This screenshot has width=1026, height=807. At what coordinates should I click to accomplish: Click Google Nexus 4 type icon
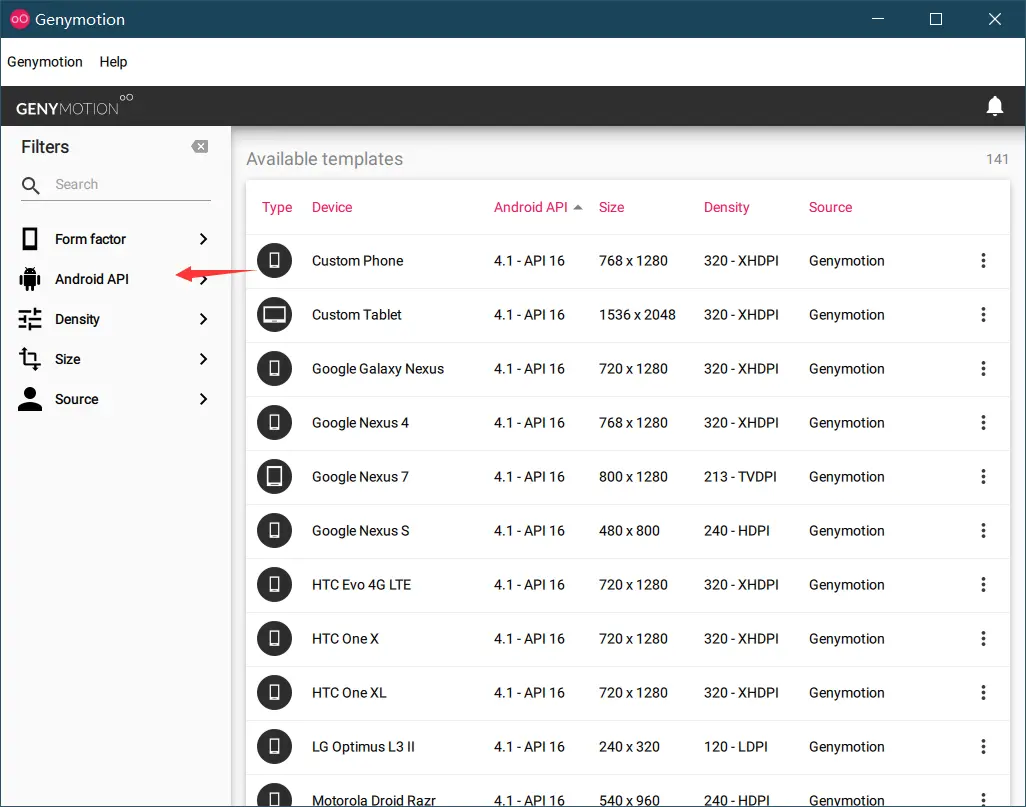(x=274, y=423)
